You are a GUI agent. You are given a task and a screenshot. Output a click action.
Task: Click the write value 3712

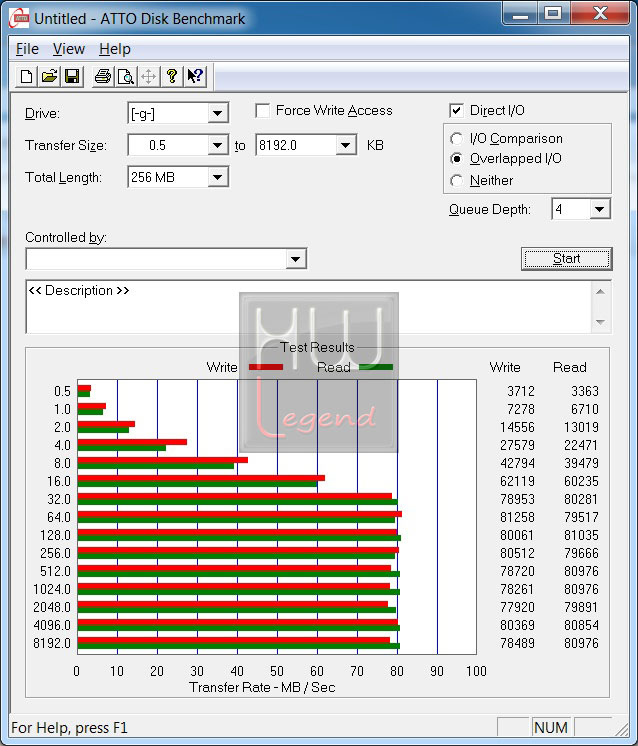pyautogui.click(x=520, y=391)
